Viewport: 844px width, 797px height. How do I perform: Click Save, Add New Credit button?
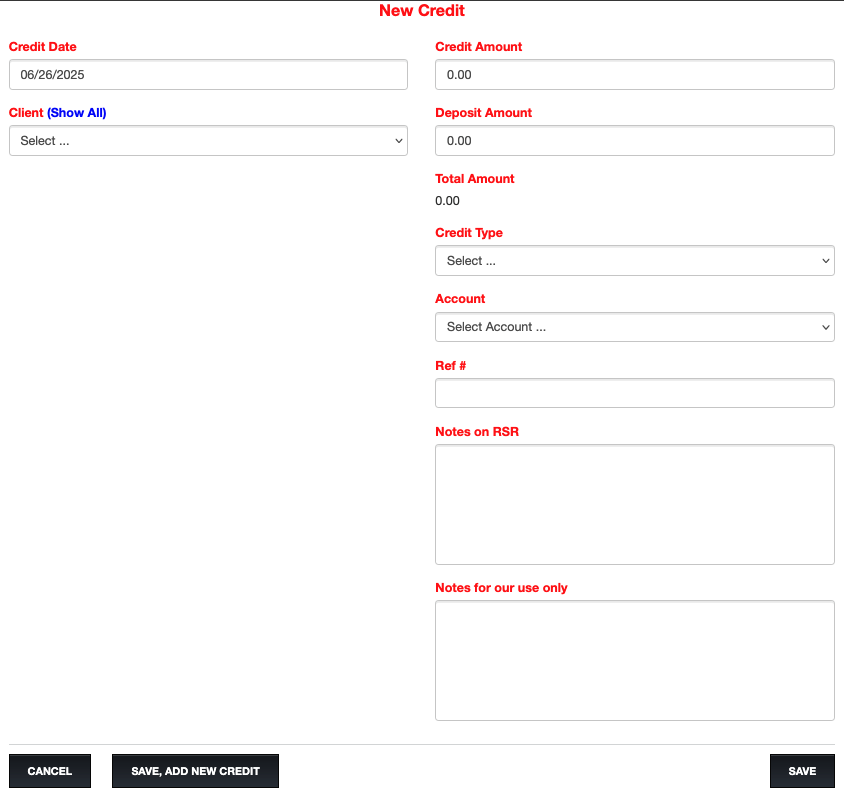195,771
